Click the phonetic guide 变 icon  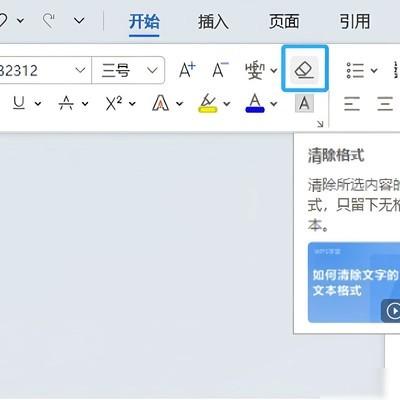[x=255, y=70]
